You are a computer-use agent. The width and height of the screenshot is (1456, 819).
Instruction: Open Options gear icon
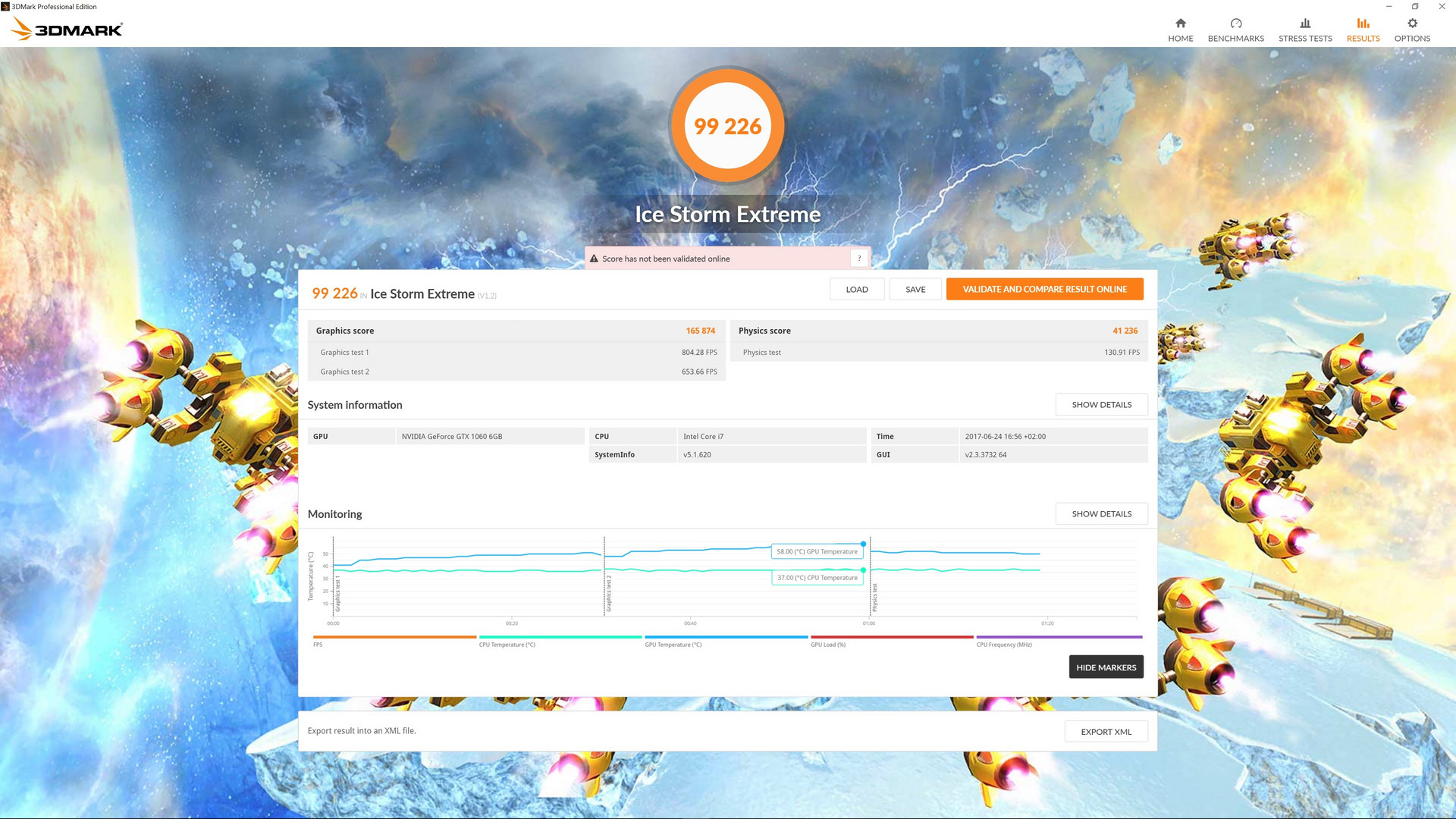[1411, 24]
